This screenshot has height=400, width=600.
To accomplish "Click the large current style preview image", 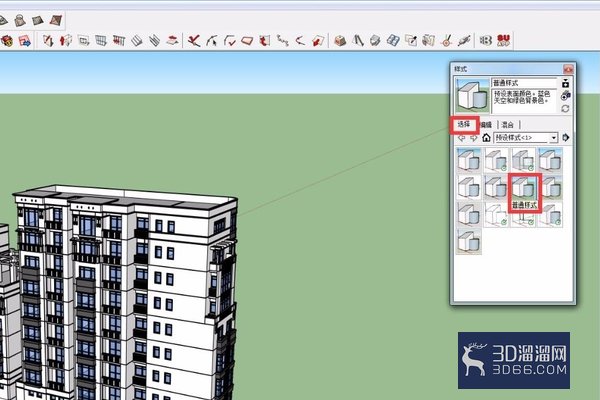I will coord(473,96).
